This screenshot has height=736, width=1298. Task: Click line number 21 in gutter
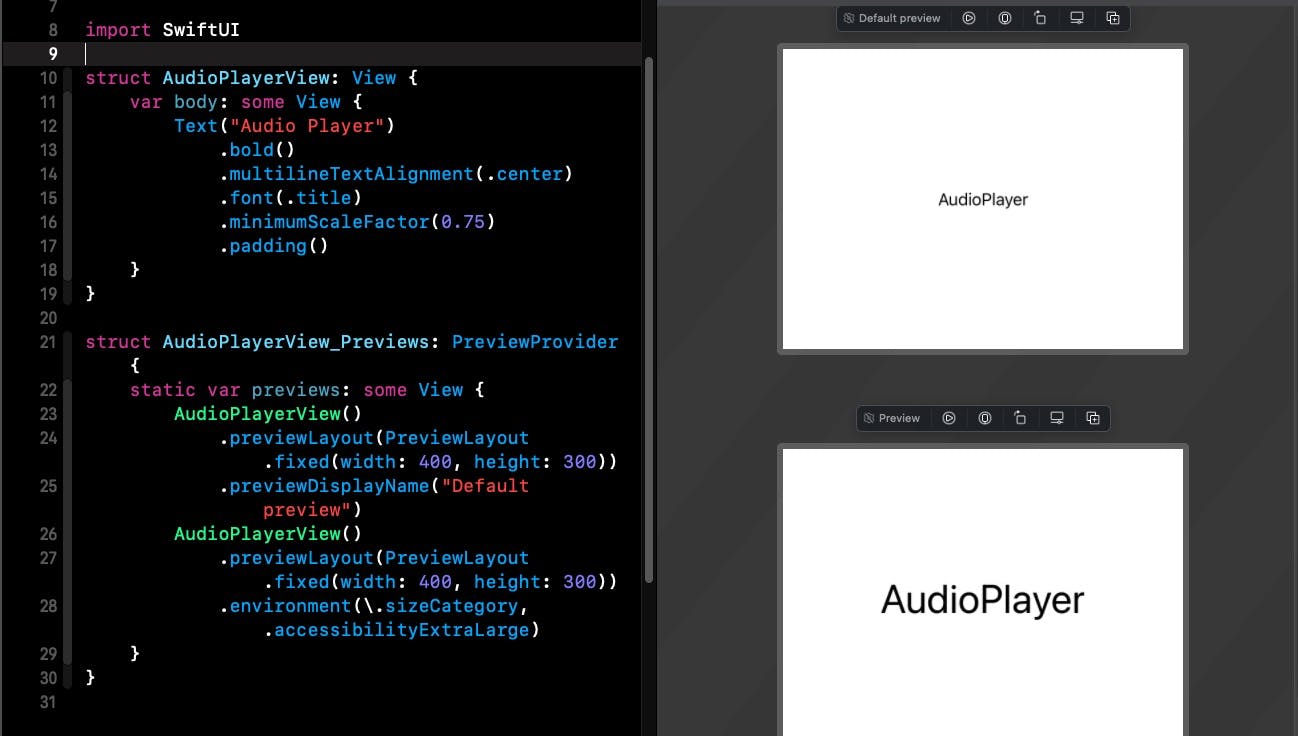(x=48, y=342)
